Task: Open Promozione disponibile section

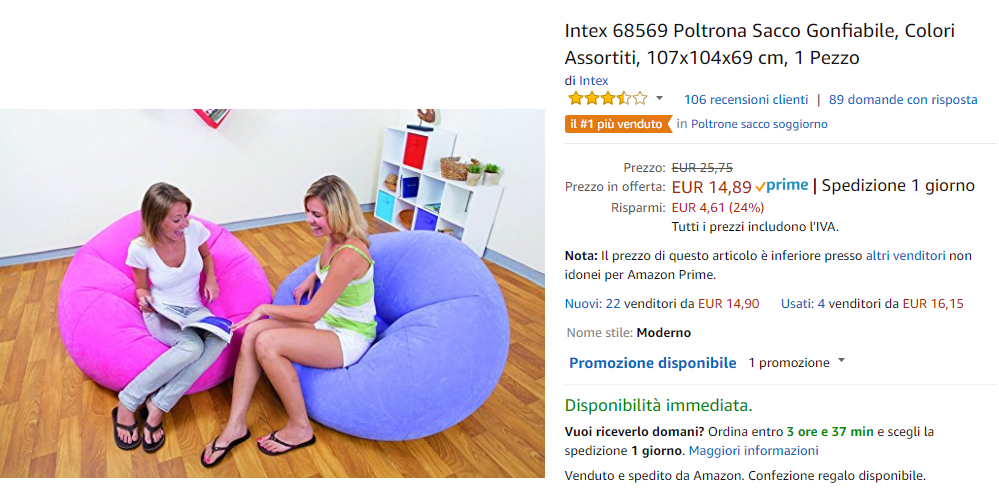Action: [652, 363]
